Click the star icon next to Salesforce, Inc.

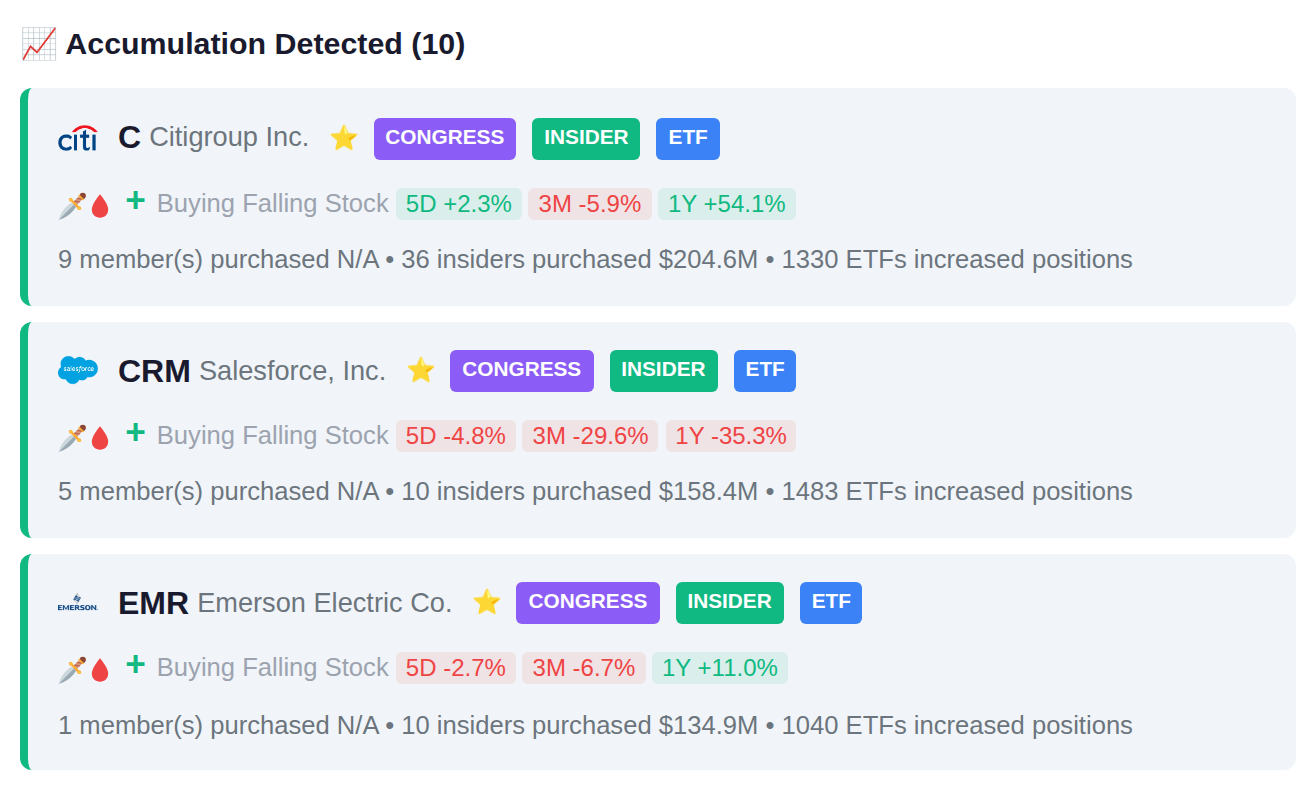(421, 370)
